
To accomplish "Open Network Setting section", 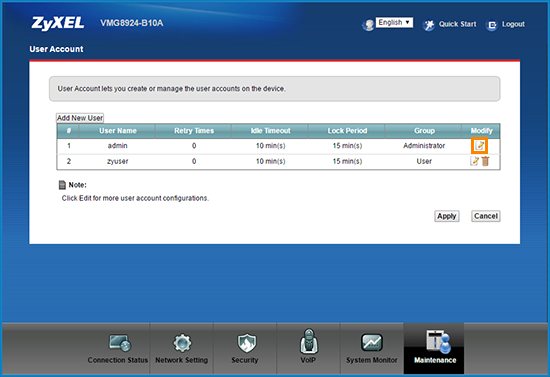I will [x=182, y=349].
